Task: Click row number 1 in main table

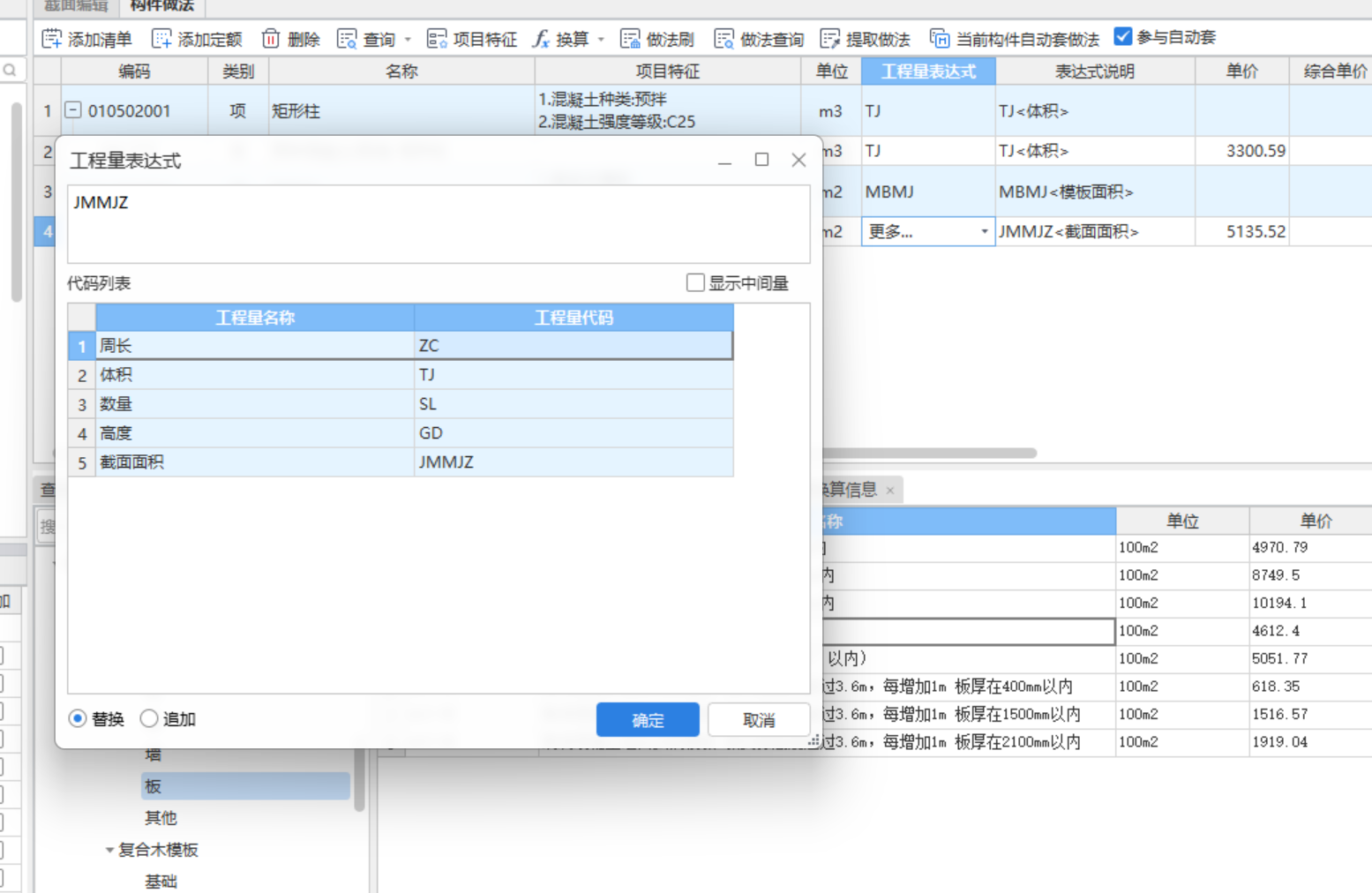Action: click(48, 110)
